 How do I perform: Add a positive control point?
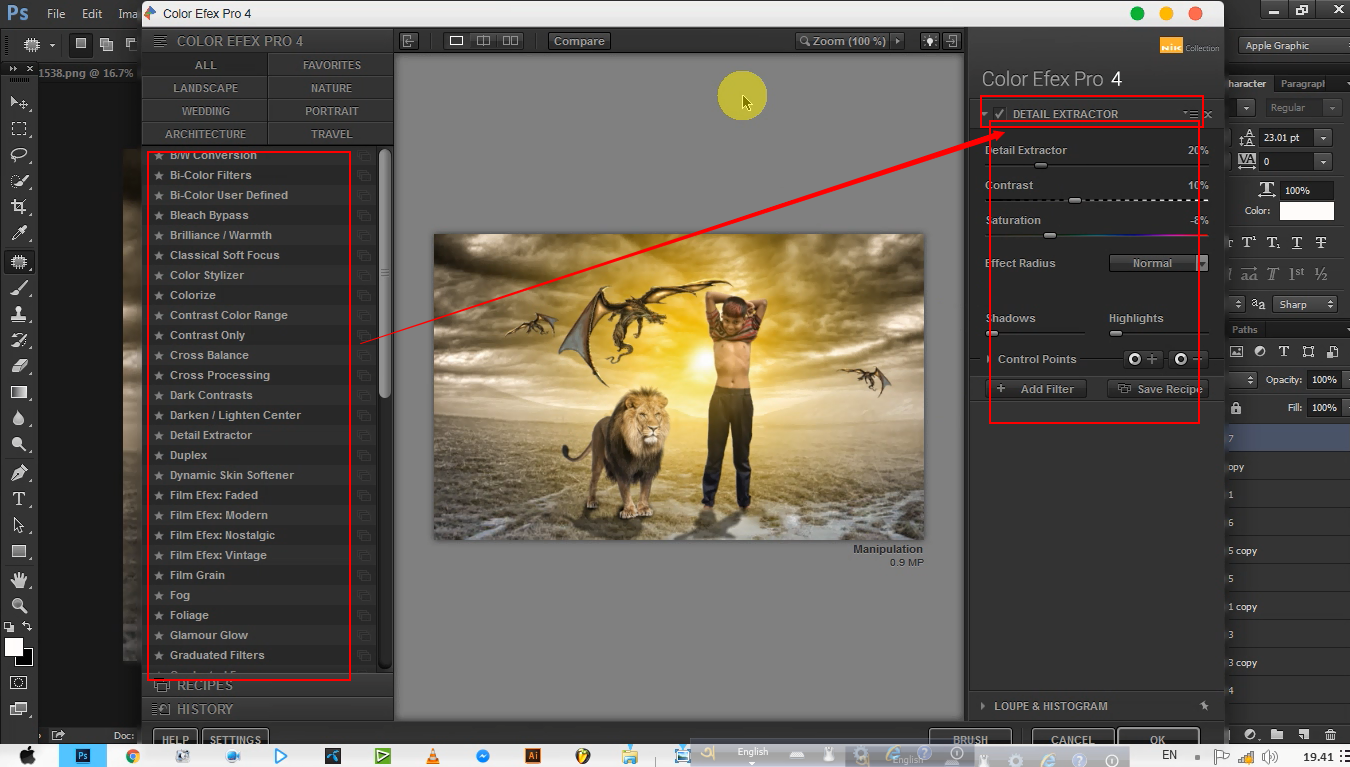[1143, 359]
